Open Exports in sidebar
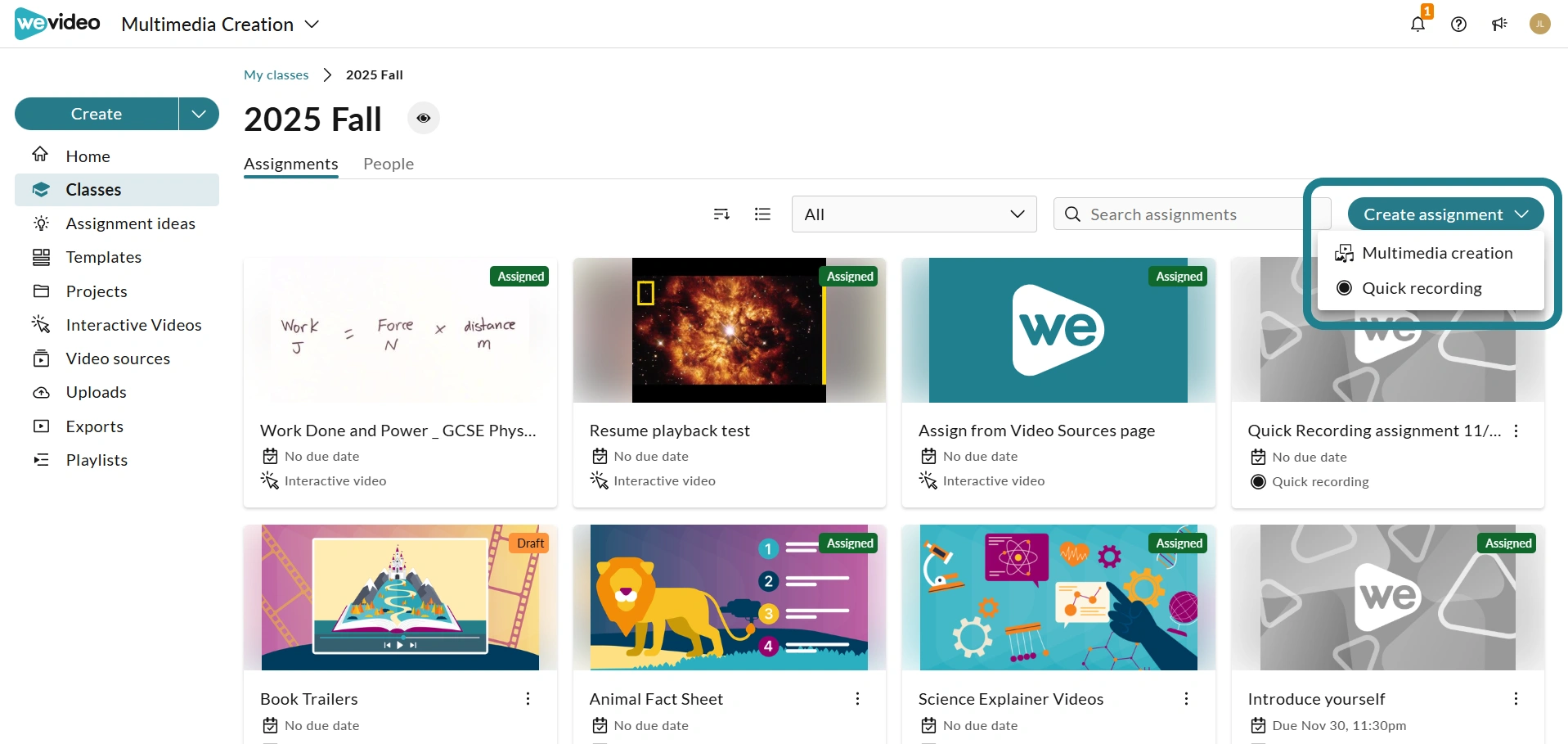Screen dimensions: 1568x744 click(117, 426)
